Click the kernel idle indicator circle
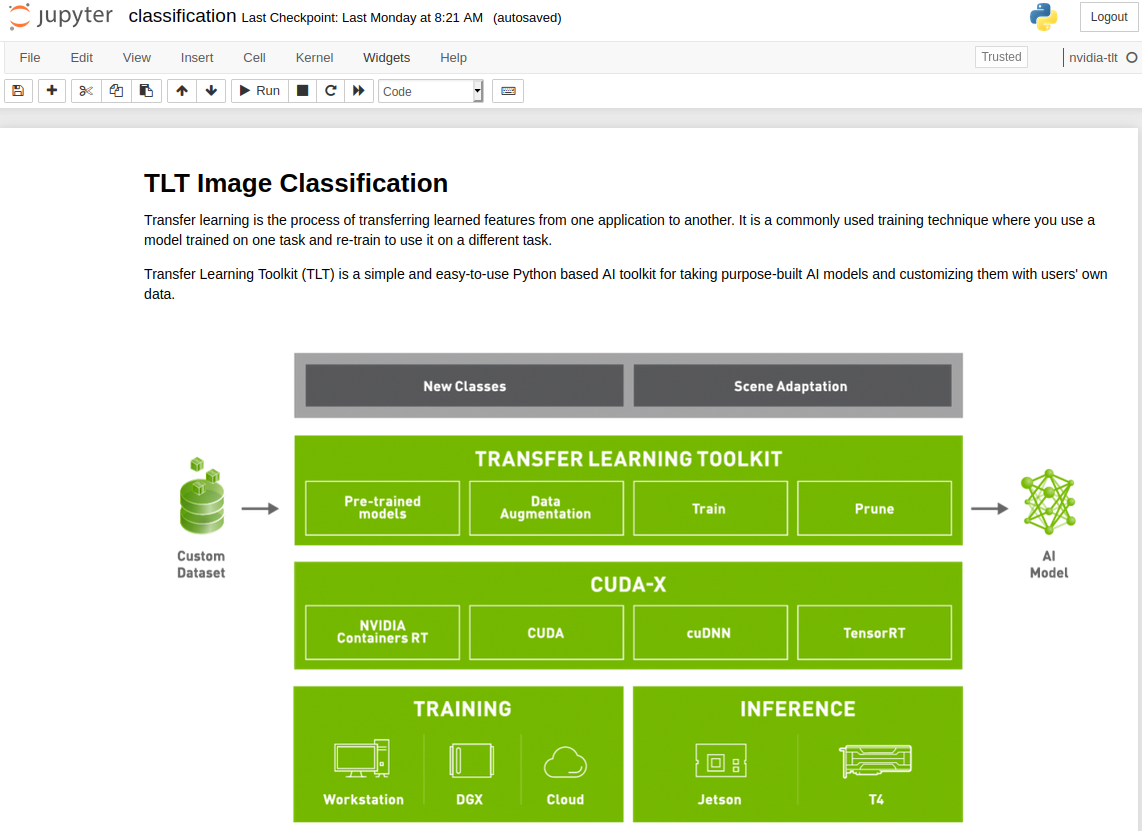1142x831 pixels. tap(1132, 58)
